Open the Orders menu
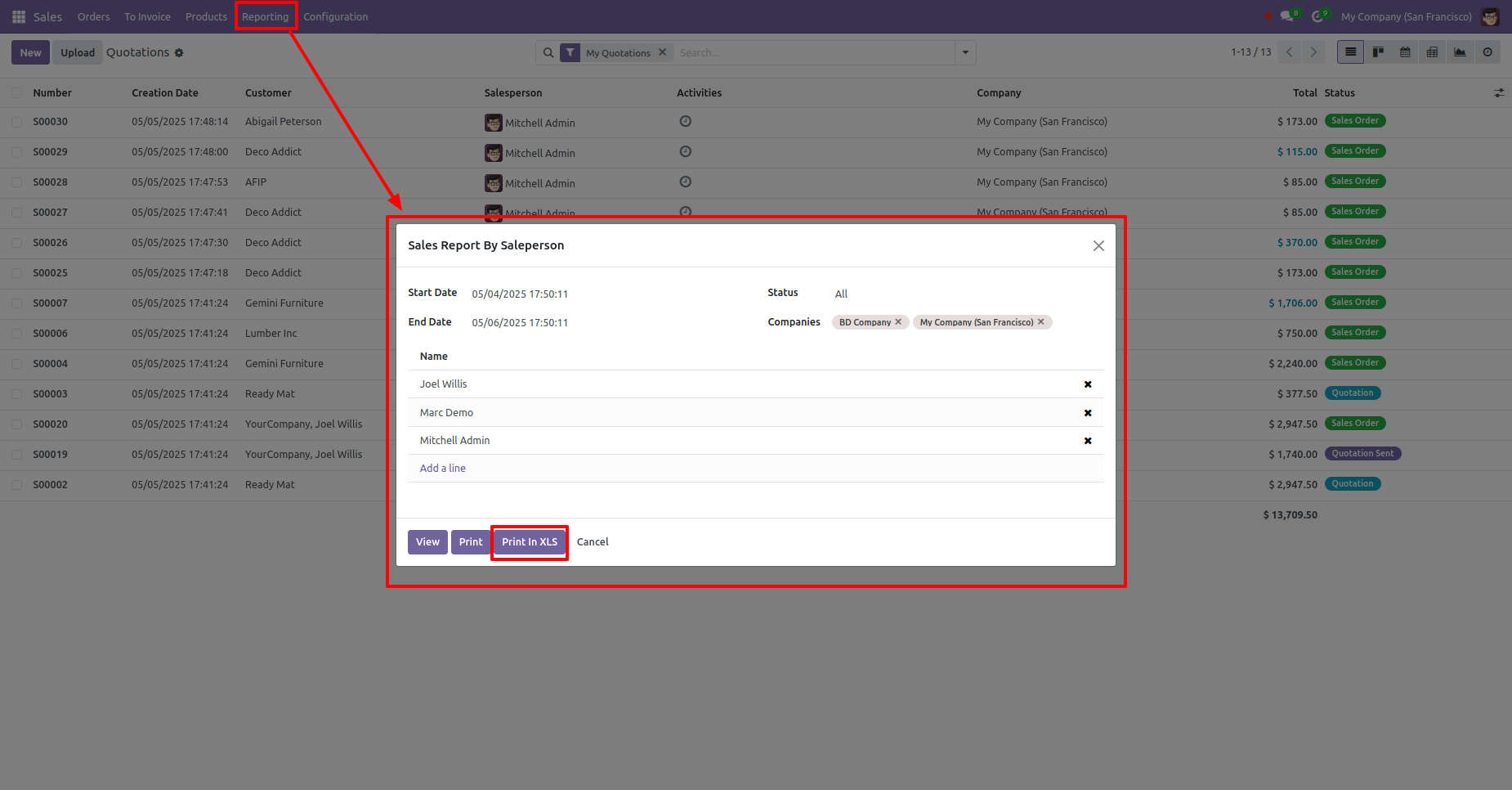This screenshot has height=790, width=1512. point(93,16)
